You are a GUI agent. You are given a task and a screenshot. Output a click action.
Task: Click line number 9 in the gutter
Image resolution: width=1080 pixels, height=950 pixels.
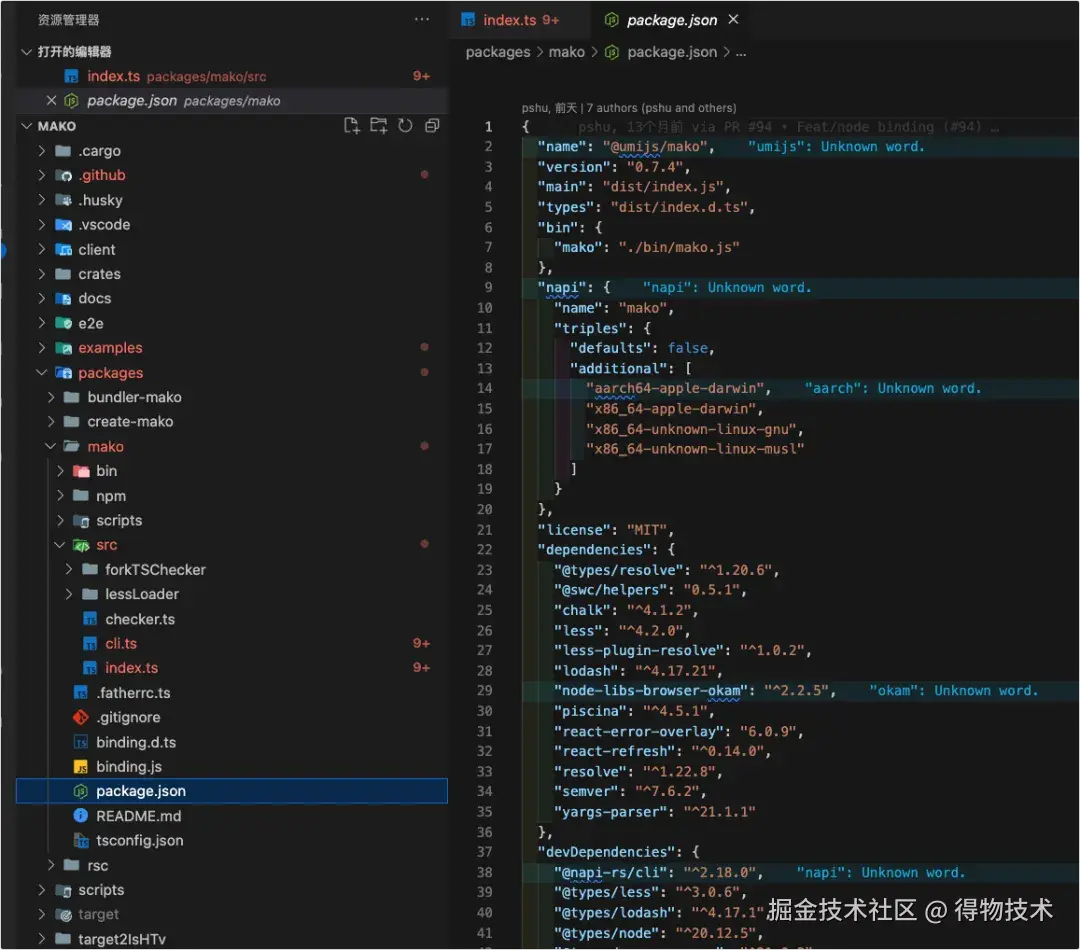coord(488,287)
